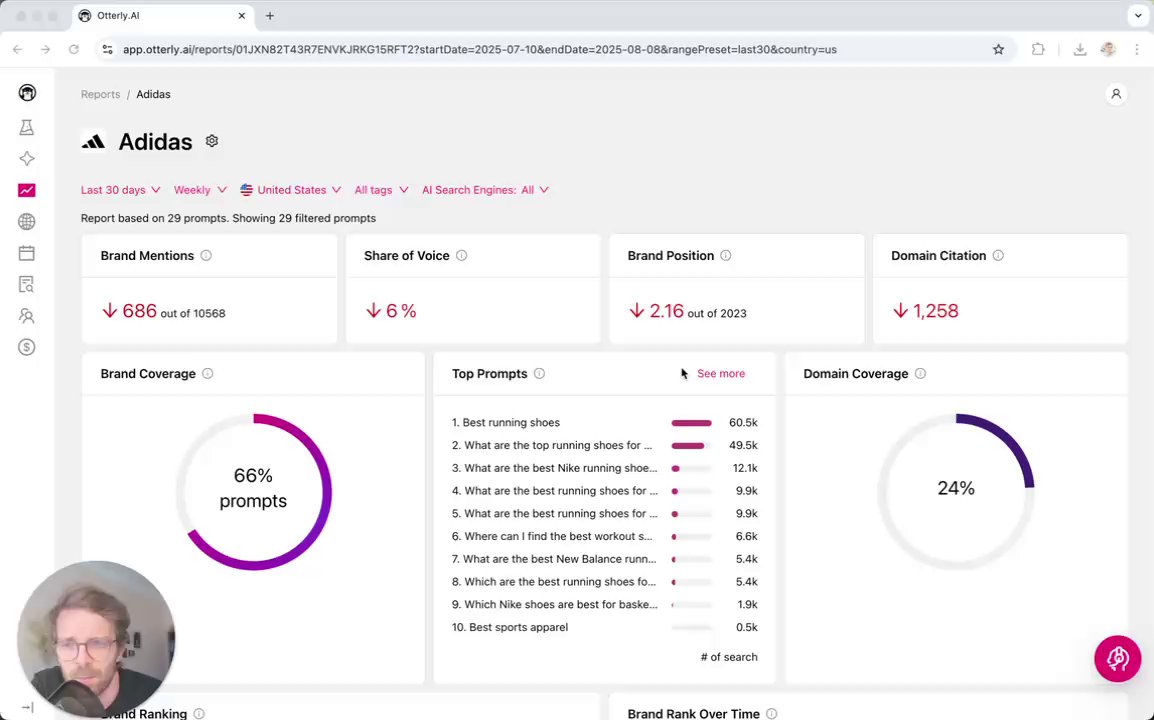Screen dimensions: 1154x720
Task: Select the Otterly.AI browser tab
Action: 160,16
